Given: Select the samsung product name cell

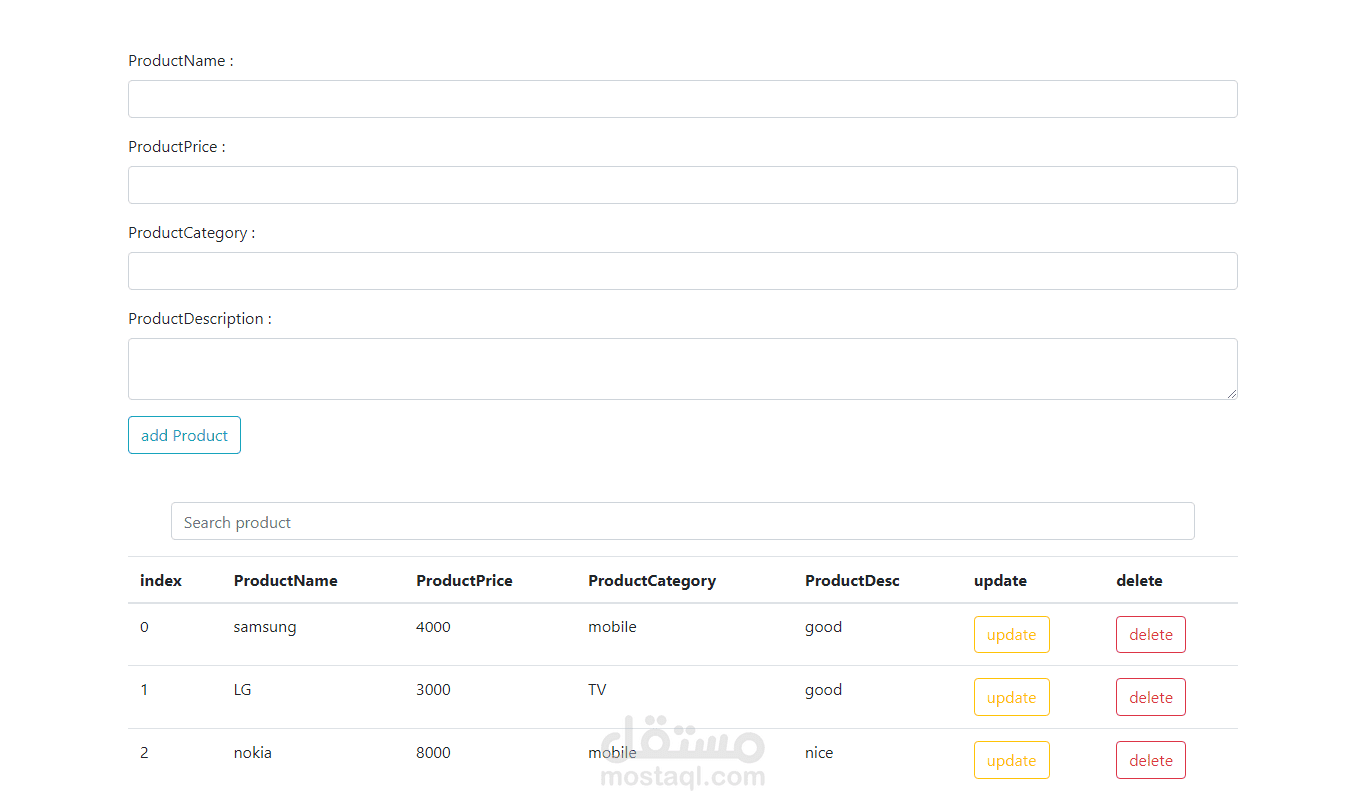Looking at the screenshot, I should (265, 626).
